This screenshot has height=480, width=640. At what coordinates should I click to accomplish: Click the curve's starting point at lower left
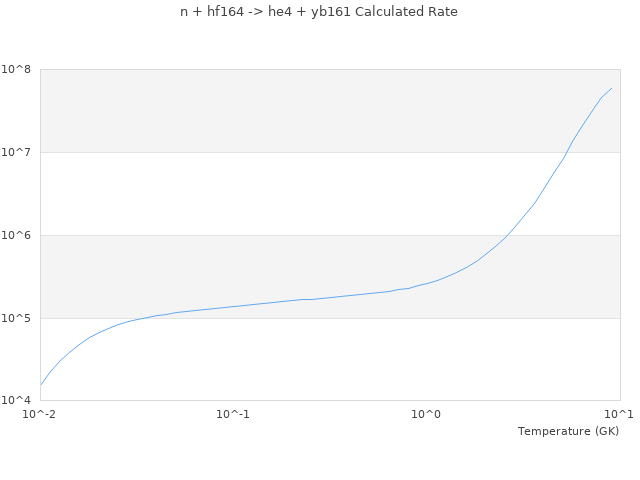click(40, 385)
